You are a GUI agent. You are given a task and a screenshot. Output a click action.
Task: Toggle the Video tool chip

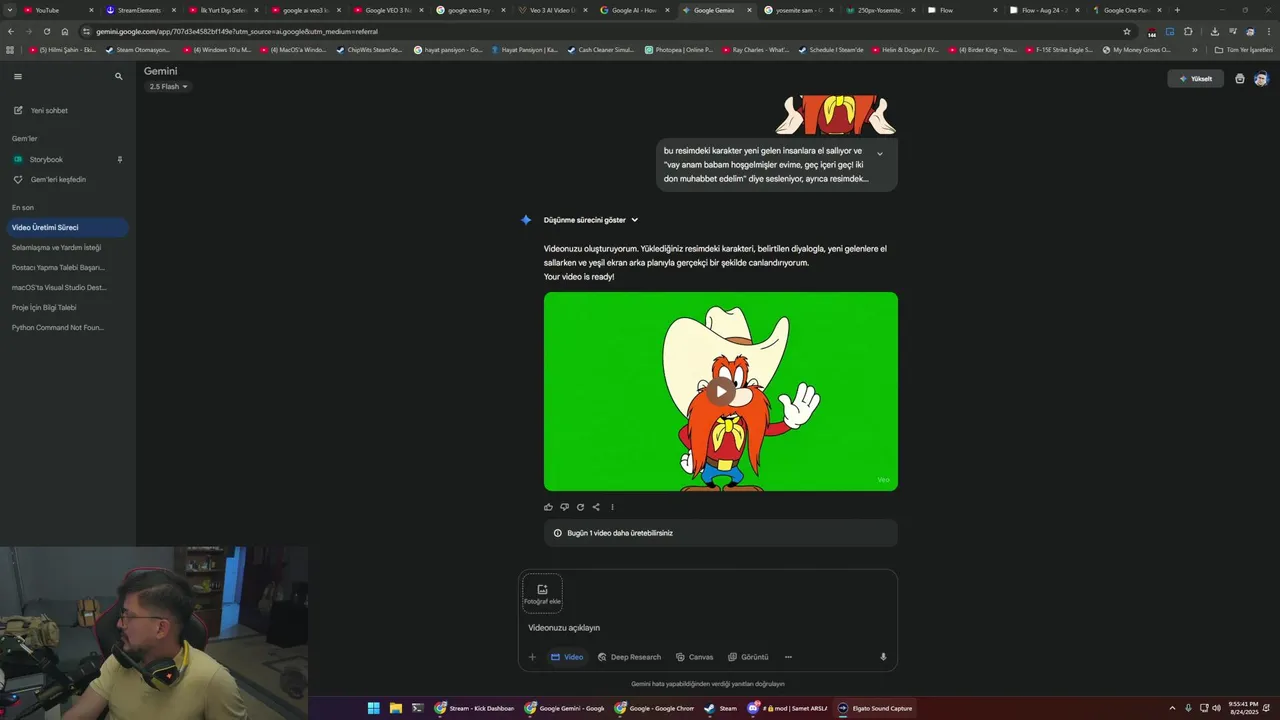tap(567, 657)
